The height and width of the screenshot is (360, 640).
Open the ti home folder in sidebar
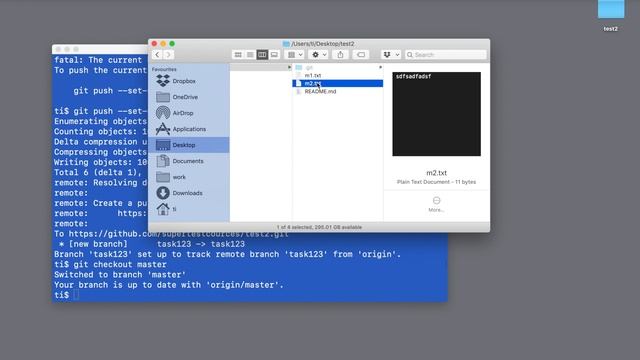[189, 209]
